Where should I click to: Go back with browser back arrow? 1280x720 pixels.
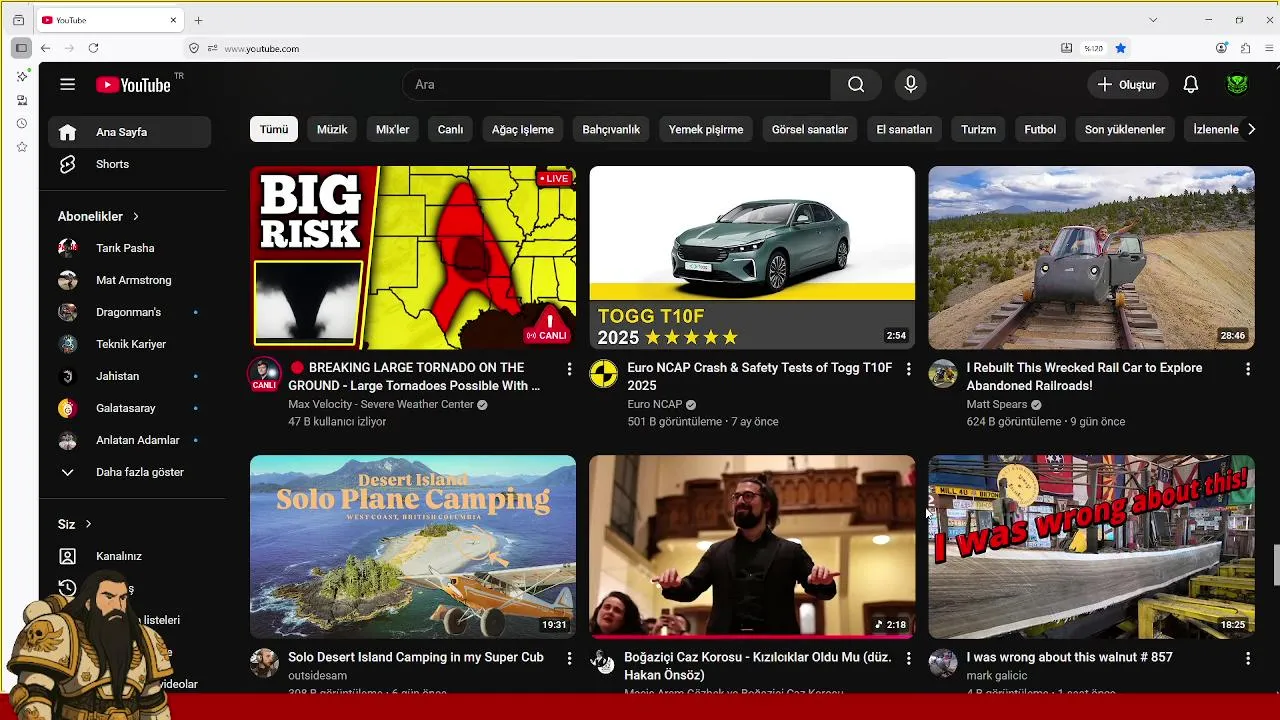click(x=45, y=48)
